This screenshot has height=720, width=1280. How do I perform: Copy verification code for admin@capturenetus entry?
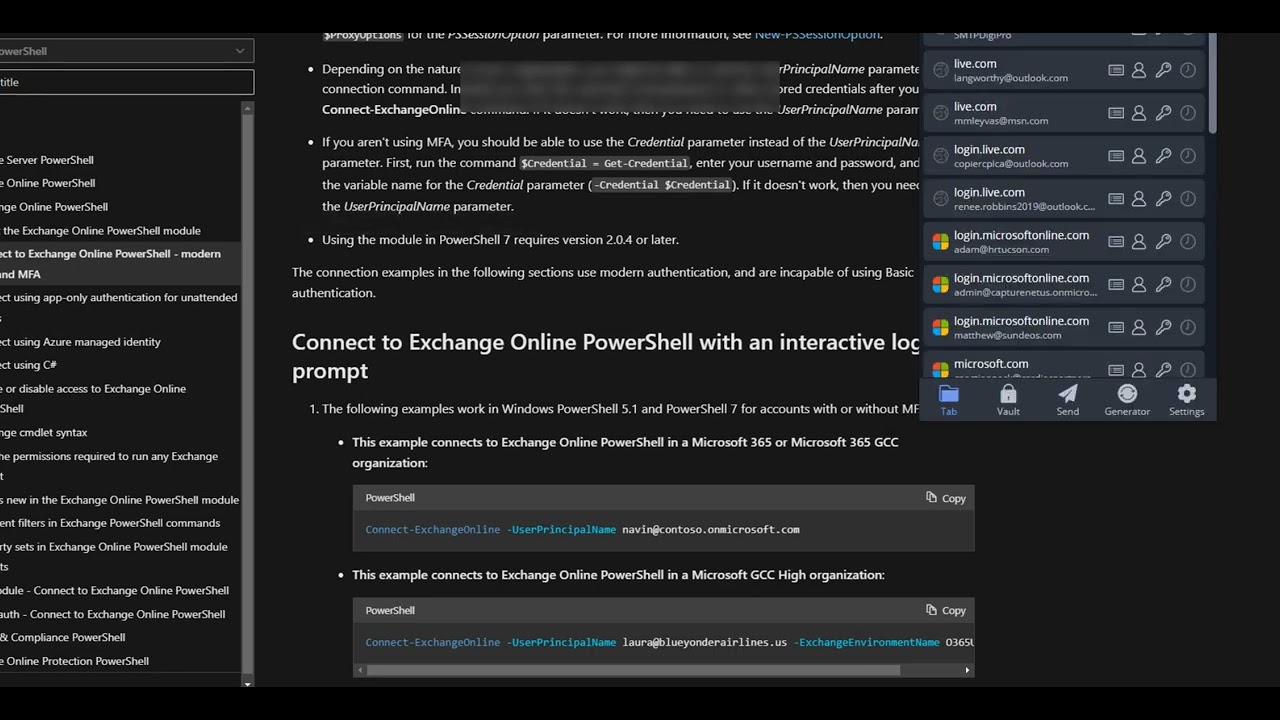click(x=1188, y=285)
